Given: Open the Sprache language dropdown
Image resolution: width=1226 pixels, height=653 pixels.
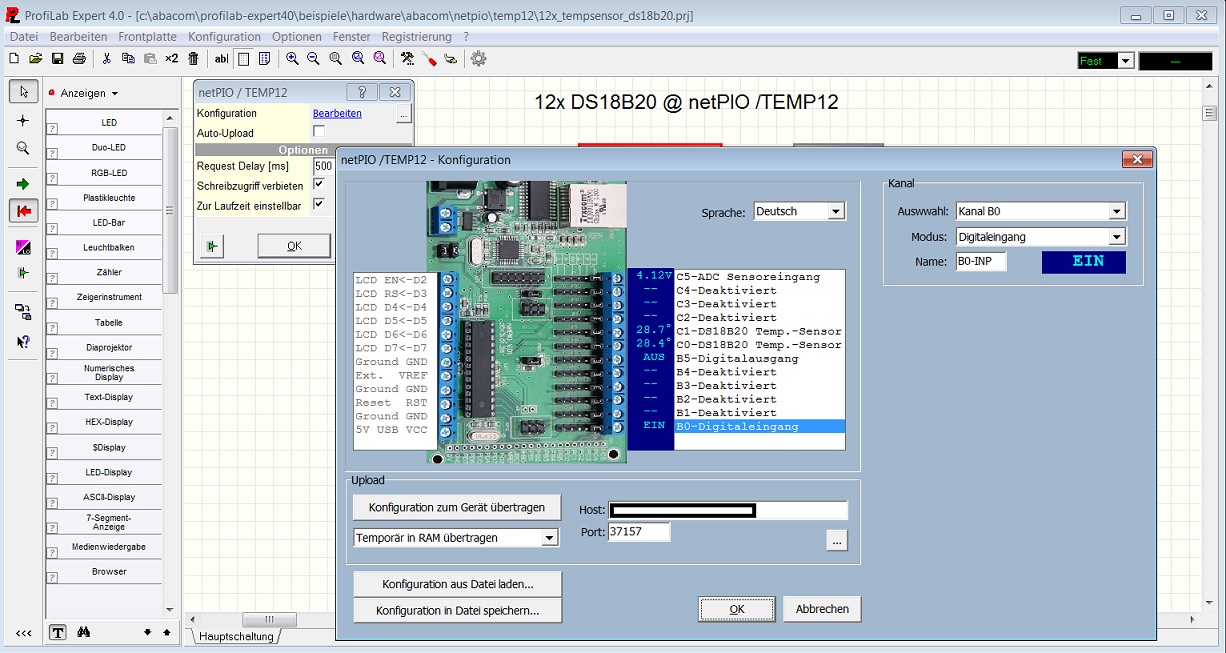Looking at the screenshot, I should (836, 211).
